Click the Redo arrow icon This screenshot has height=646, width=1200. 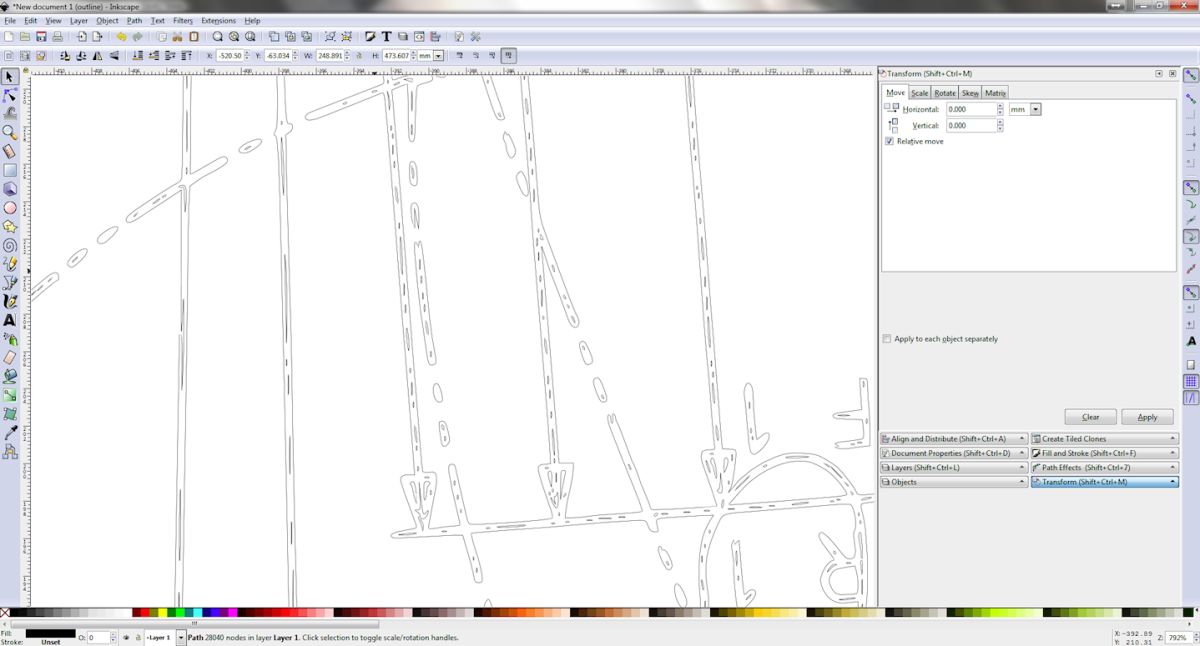(137, 37)
